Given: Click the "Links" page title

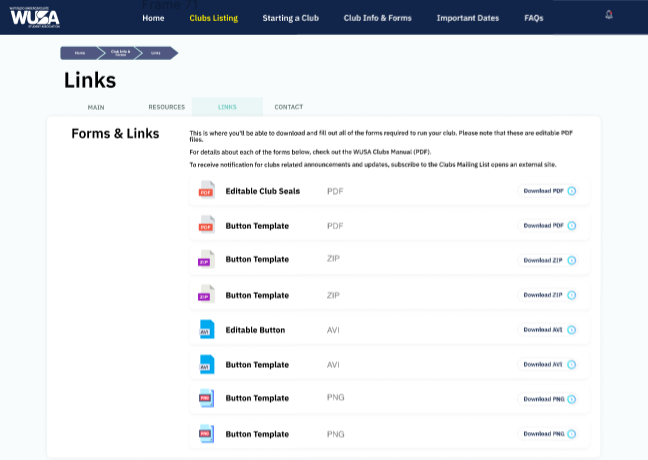Looking at the screenshot, I should (90, 80).
